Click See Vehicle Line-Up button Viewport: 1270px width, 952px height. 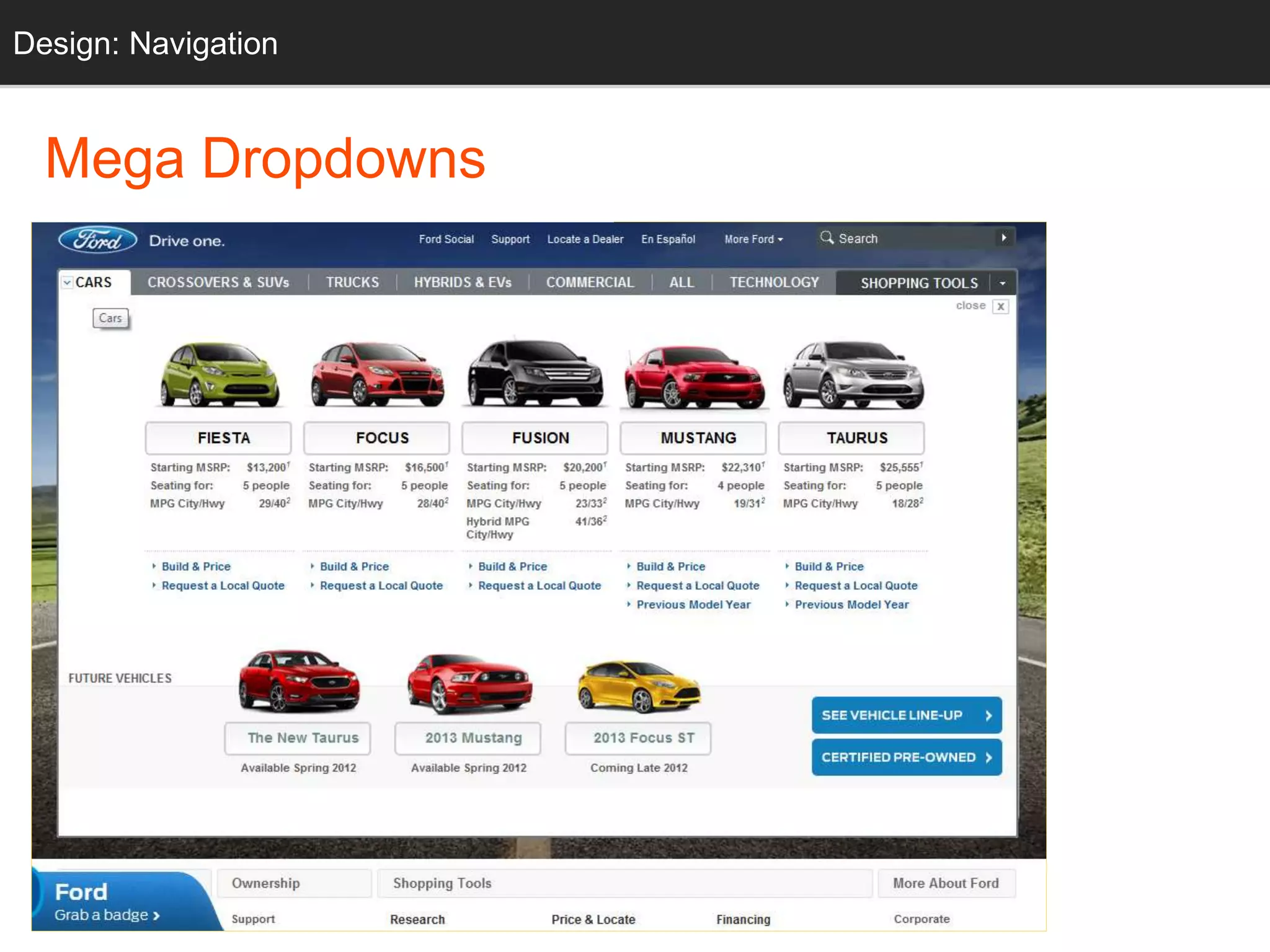[907, 715]
